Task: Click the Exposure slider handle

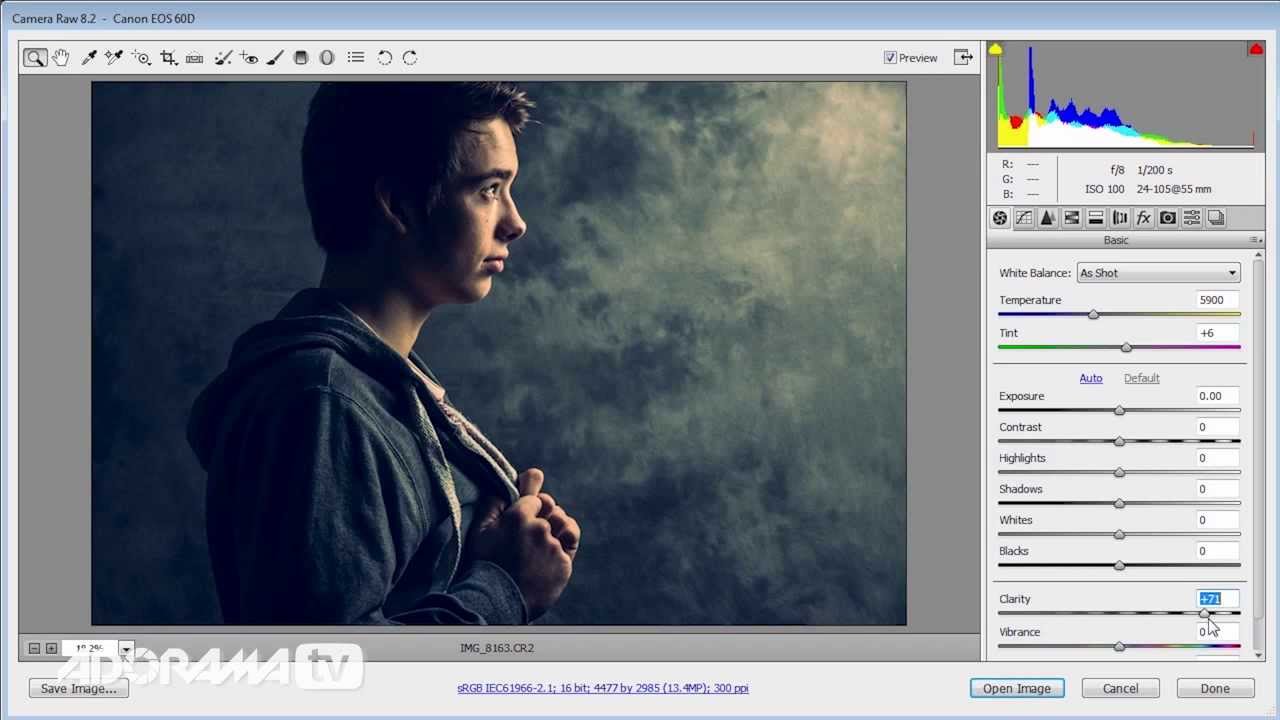Action: (x=1119, y=411)
